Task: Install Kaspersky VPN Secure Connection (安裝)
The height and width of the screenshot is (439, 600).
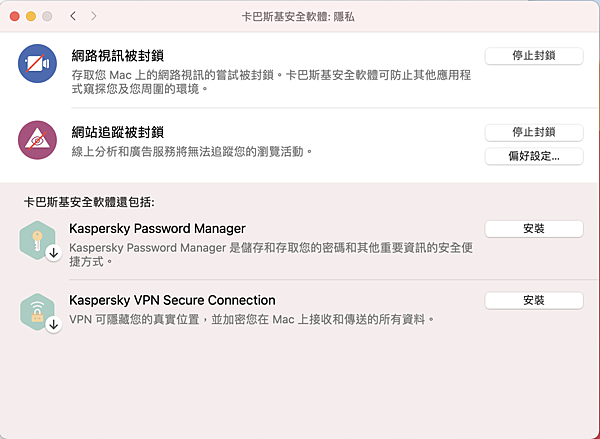Action: (x=533, y=300)
